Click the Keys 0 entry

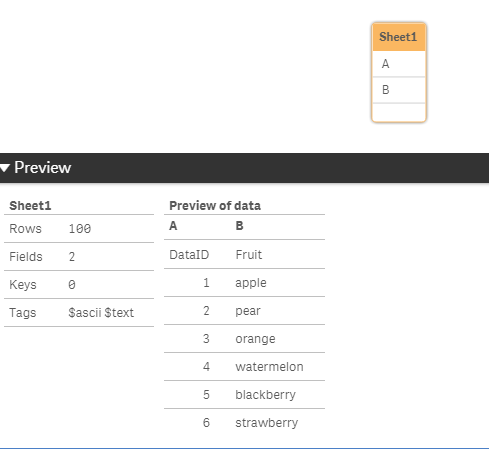click(x=79, y=285)
